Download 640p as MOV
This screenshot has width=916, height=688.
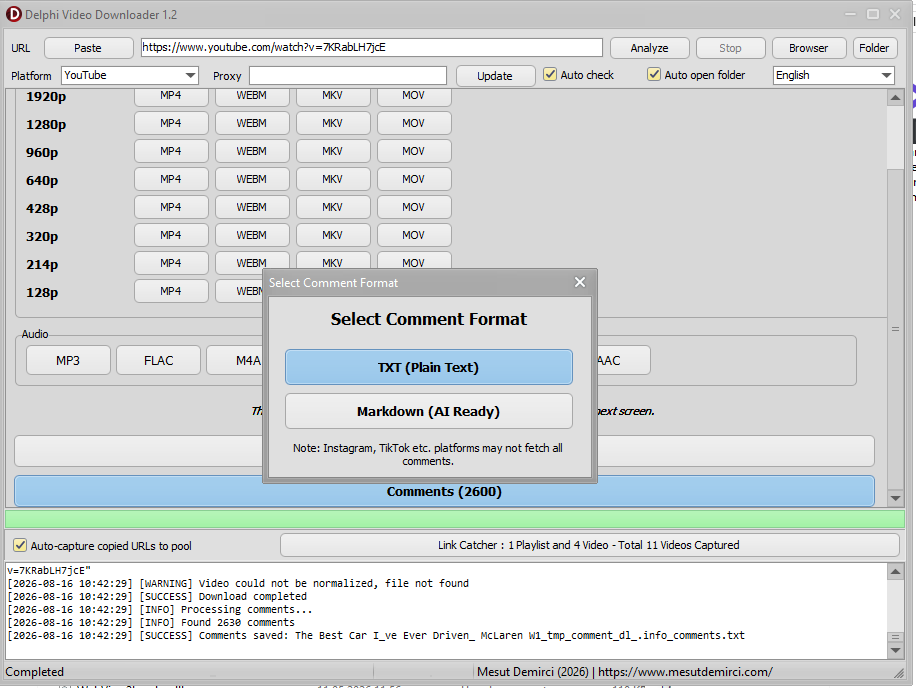click(414, 179)
